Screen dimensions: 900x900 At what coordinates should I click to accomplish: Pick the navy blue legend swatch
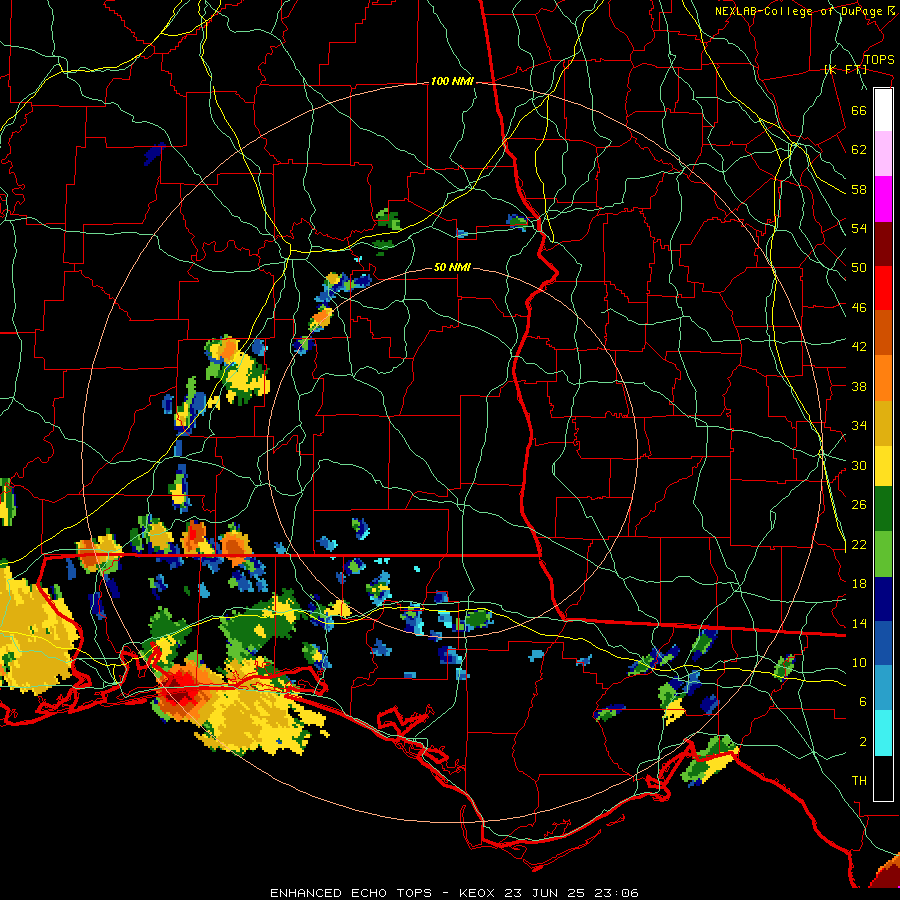tap(883, 599)
